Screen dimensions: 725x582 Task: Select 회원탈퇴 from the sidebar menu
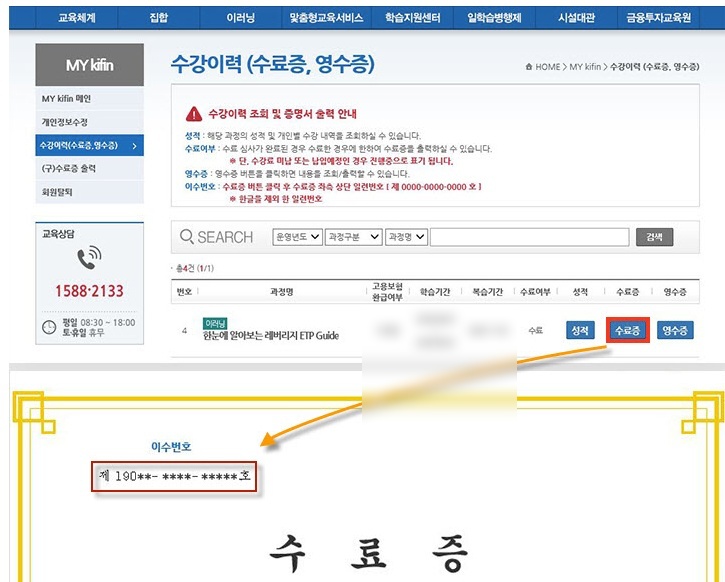(57, 191)
